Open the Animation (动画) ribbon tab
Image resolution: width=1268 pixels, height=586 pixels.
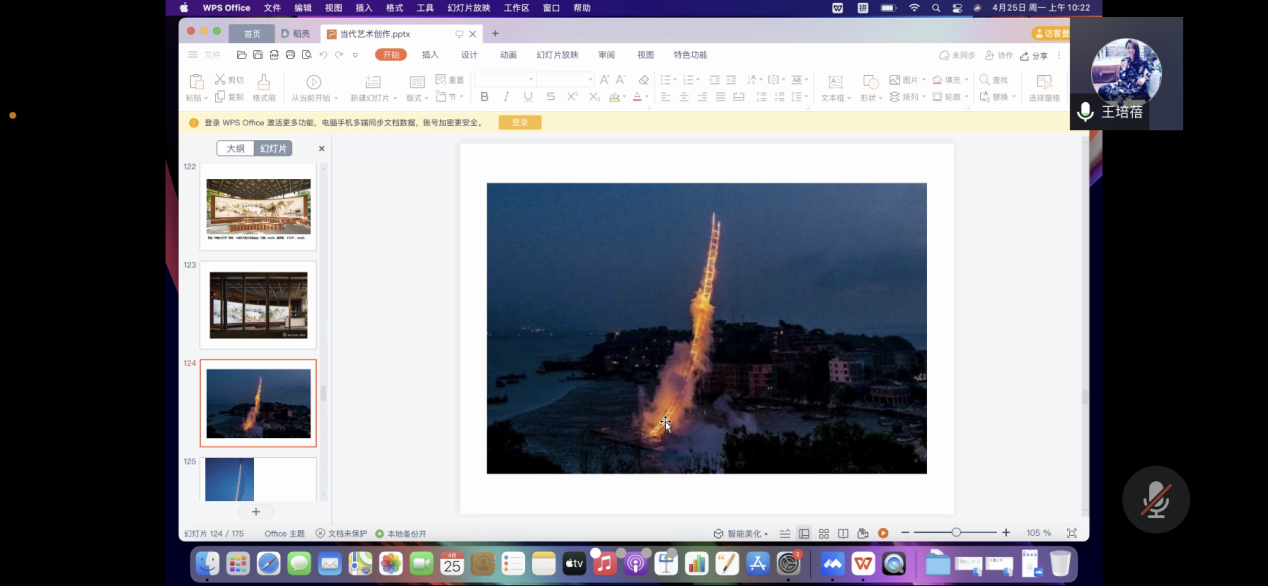(x=508, y=55)
